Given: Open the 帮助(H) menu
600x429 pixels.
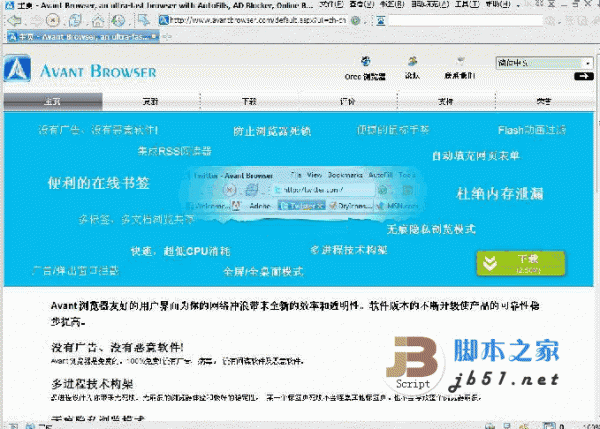Looking at the screenshot, I should tap(498, 5).
